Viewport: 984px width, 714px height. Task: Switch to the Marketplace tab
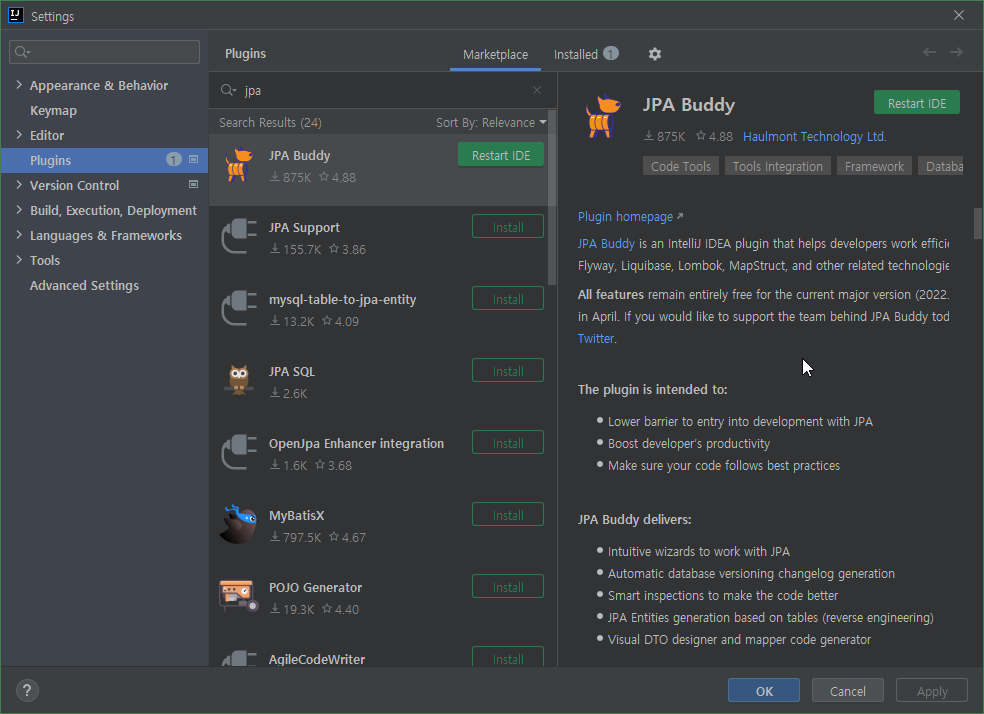pos(495,54)
